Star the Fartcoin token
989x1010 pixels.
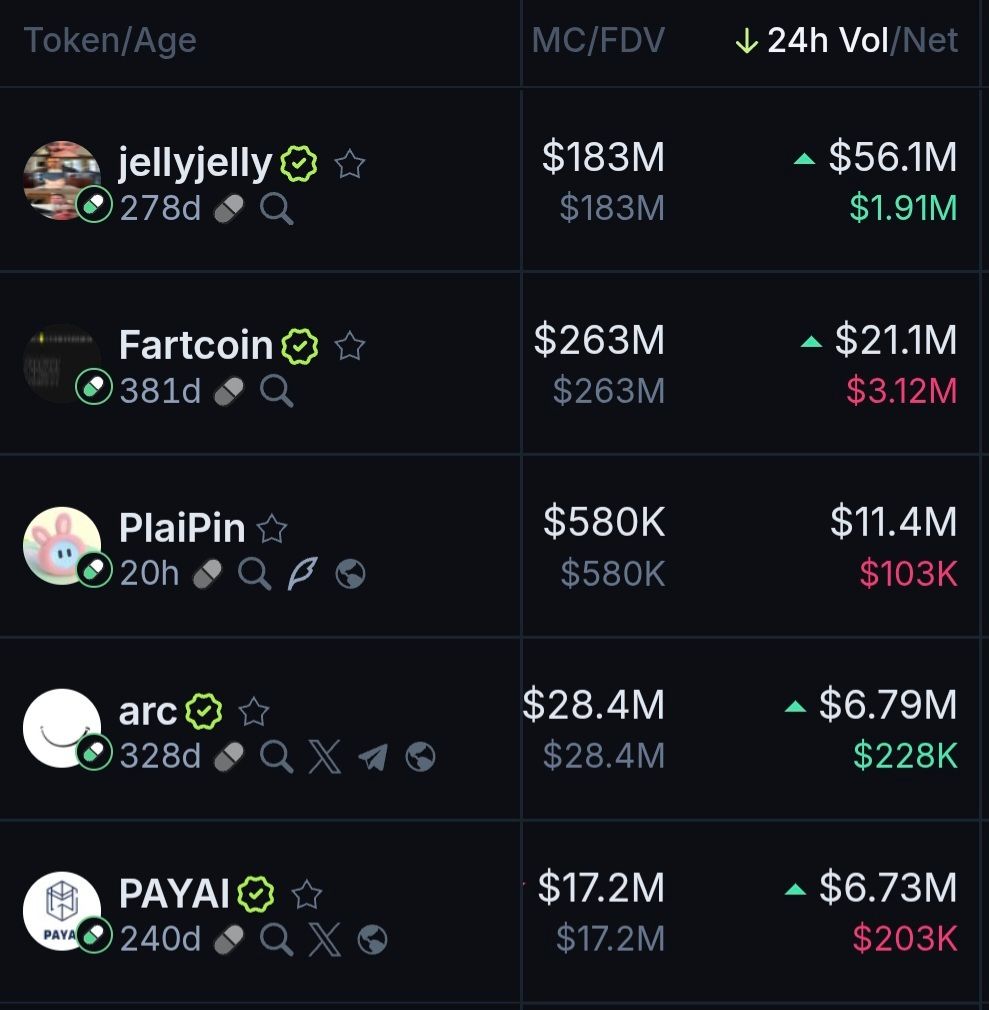click(x=350, y=346)
